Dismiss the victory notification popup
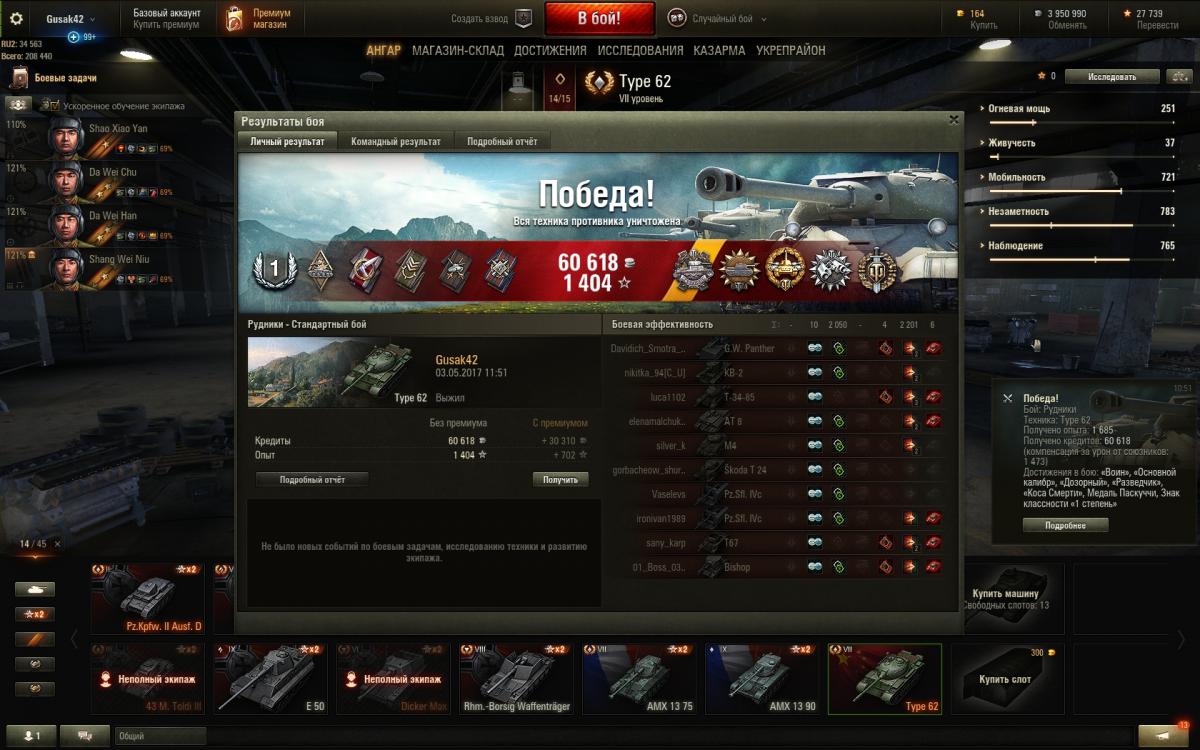This screenshot has height=750, width=1200. click(1007, 398)
